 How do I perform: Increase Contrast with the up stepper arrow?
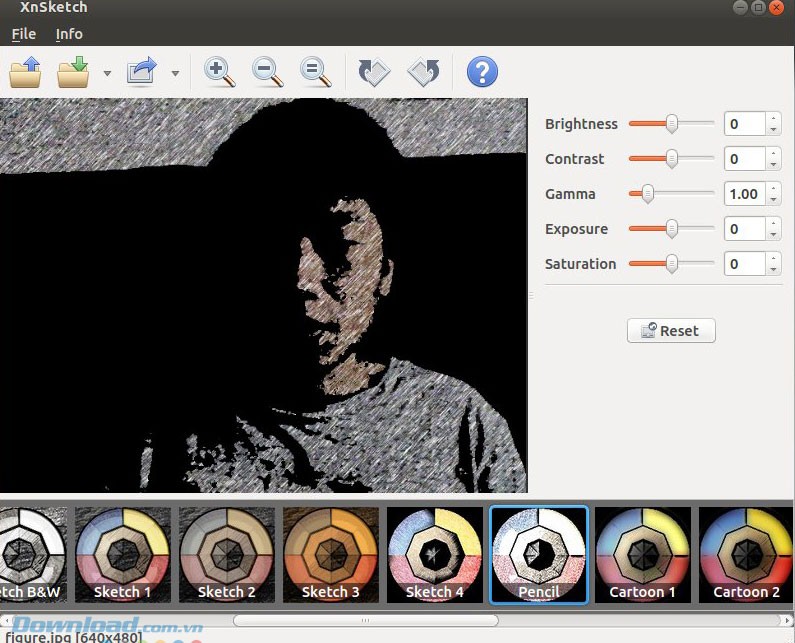(773, 153)
